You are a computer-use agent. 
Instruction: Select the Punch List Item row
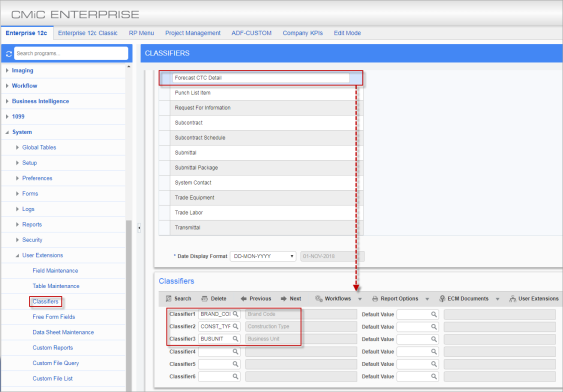click(261, 93)
